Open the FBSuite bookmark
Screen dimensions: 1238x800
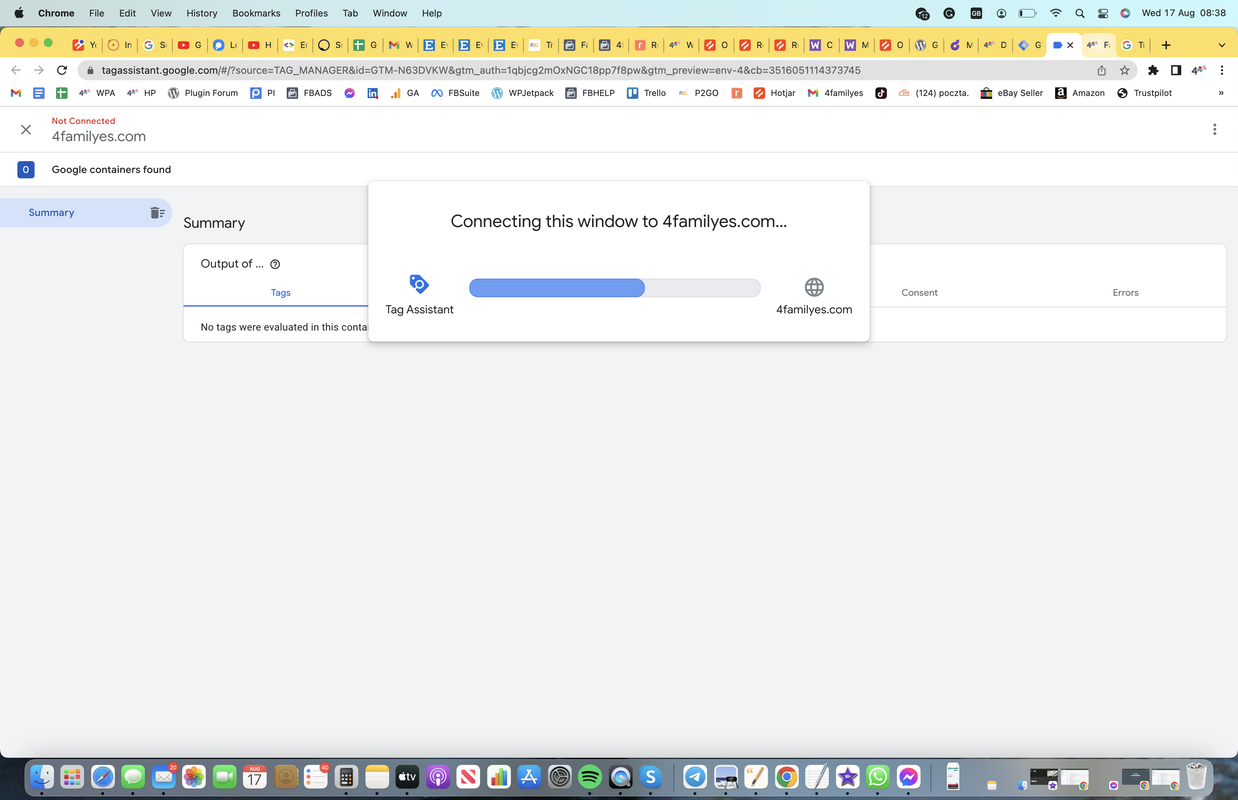pyautogui.click(x=455, y=93)
